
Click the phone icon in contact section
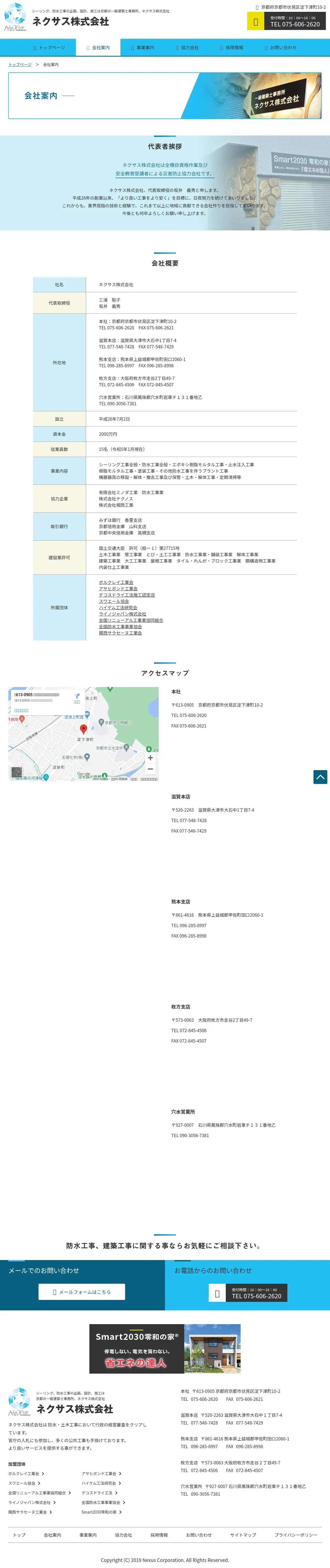(217, 1293)
